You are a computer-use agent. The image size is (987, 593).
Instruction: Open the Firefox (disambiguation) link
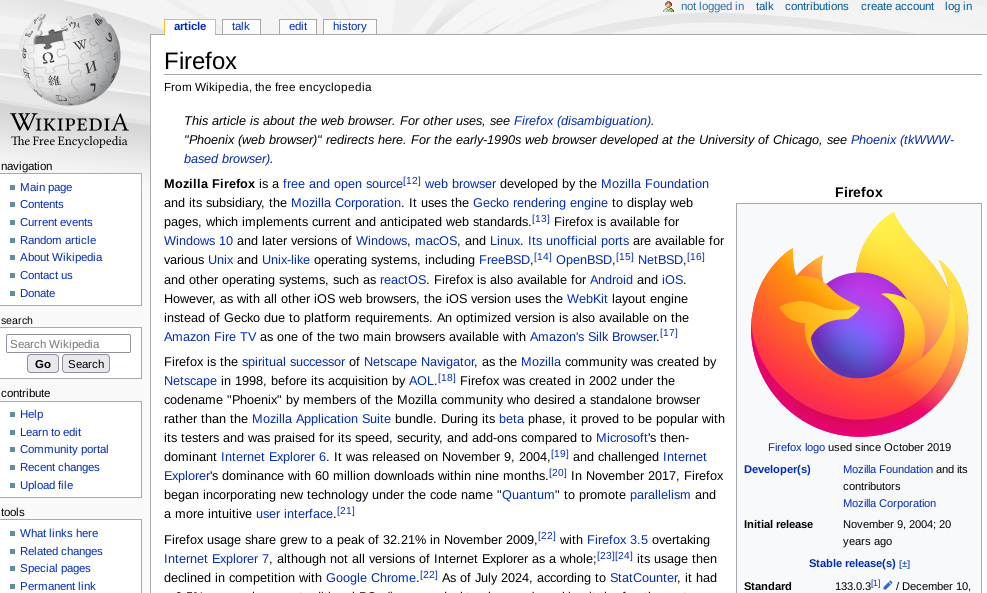[582, 121]
